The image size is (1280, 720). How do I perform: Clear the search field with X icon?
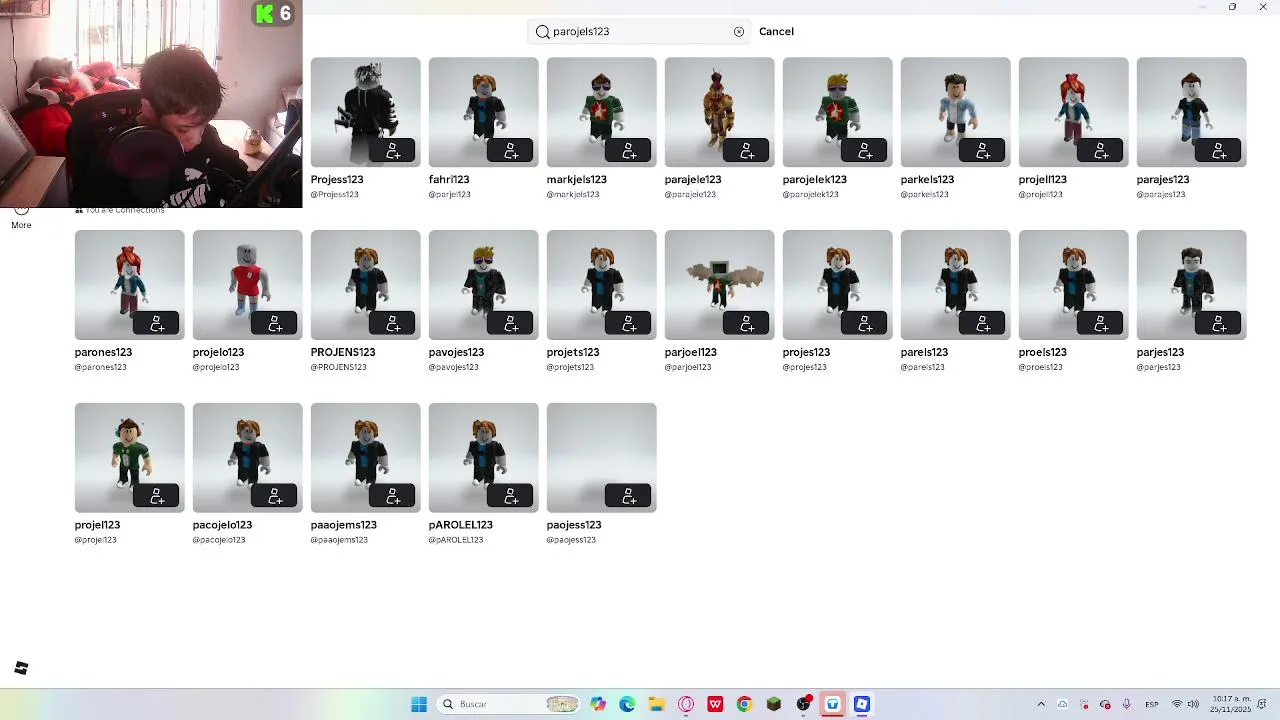739,32
